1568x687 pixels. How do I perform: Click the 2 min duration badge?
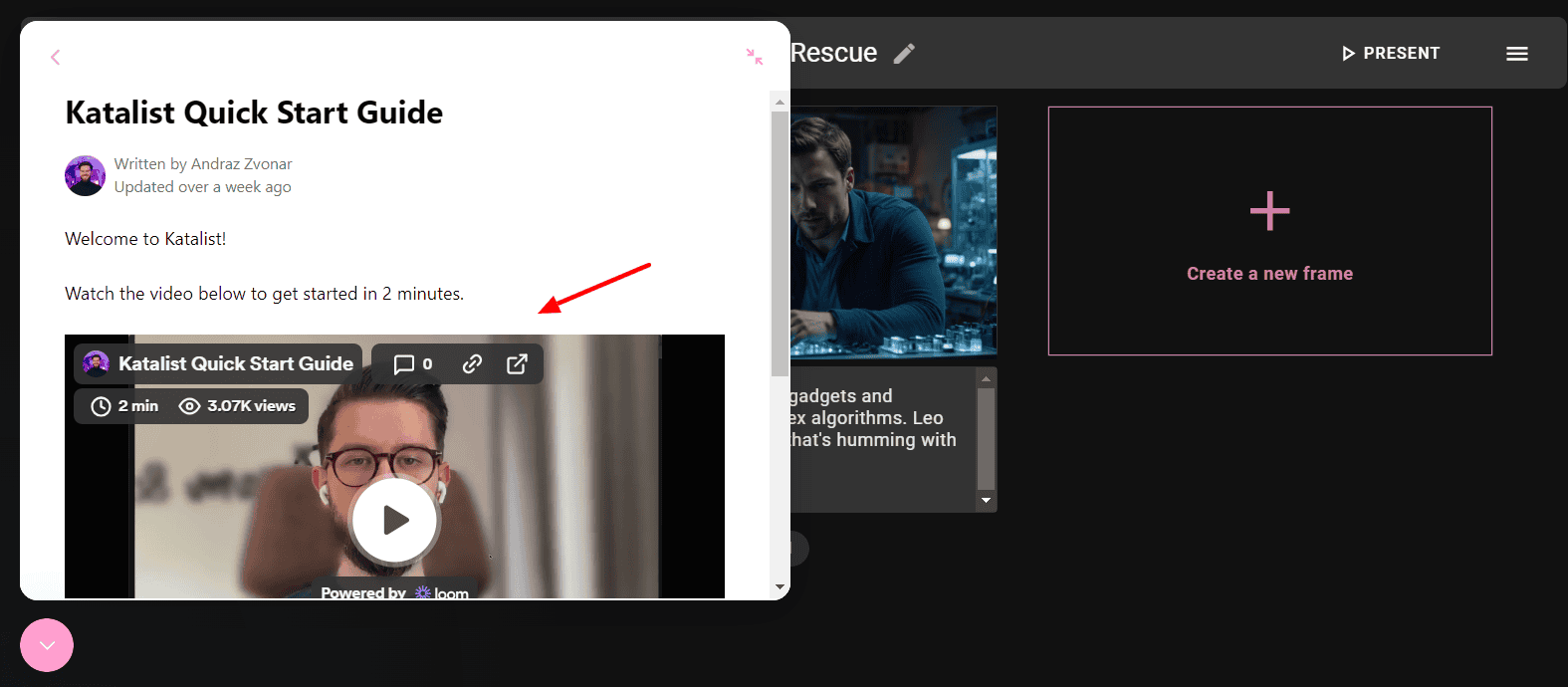click(x=124, y=406)
